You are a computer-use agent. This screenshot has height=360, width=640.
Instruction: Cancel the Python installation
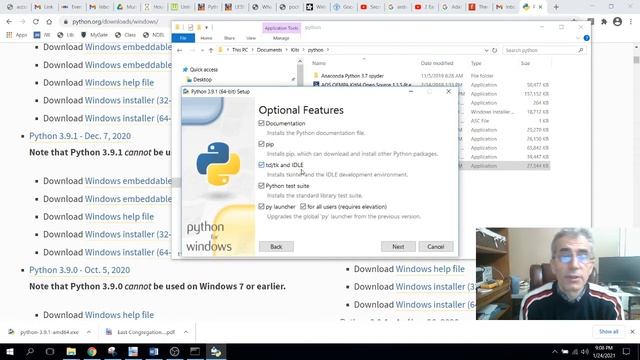click(436, 247)
